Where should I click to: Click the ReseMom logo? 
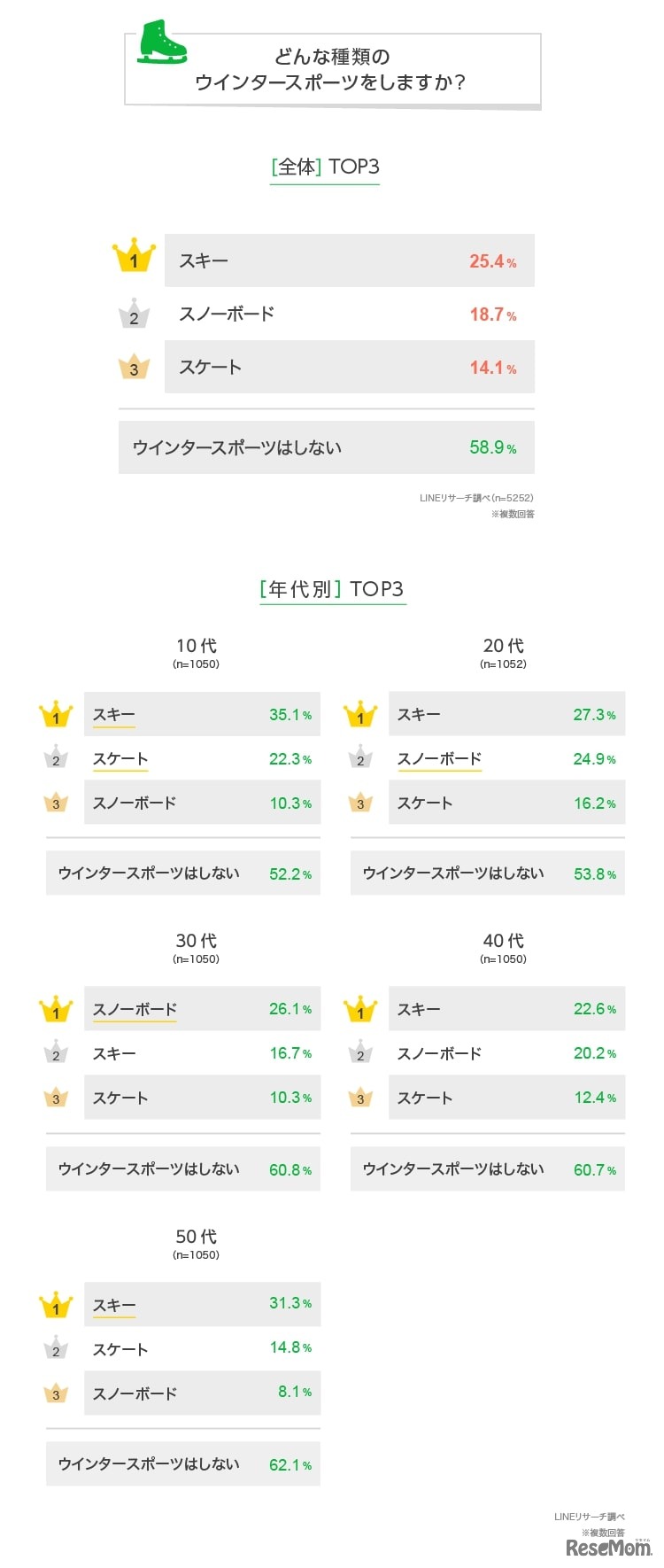(608, 1548)
